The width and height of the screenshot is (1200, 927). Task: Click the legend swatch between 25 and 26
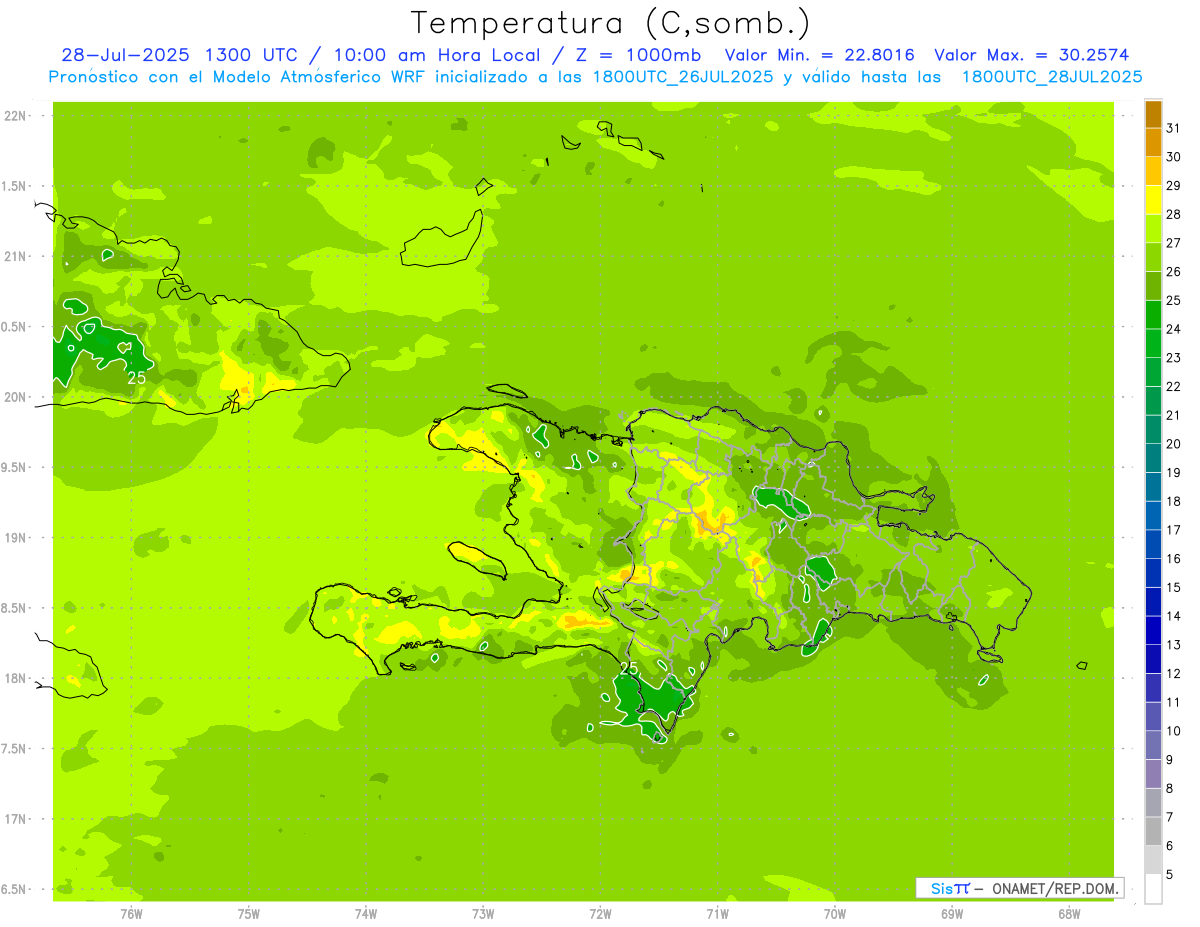pos(1153,286)
